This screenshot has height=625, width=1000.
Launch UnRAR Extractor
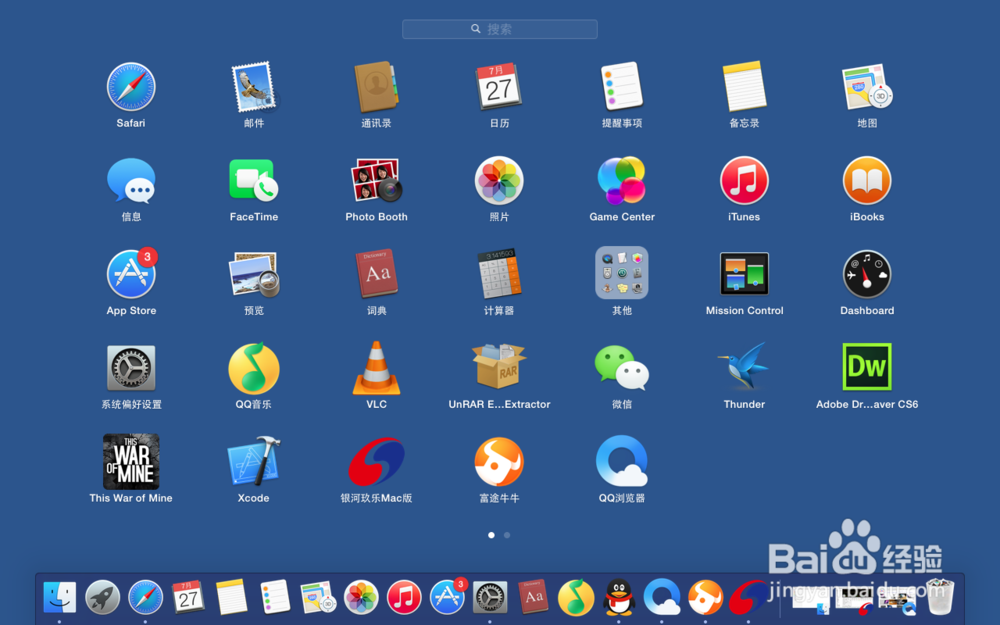coord(499,366)
